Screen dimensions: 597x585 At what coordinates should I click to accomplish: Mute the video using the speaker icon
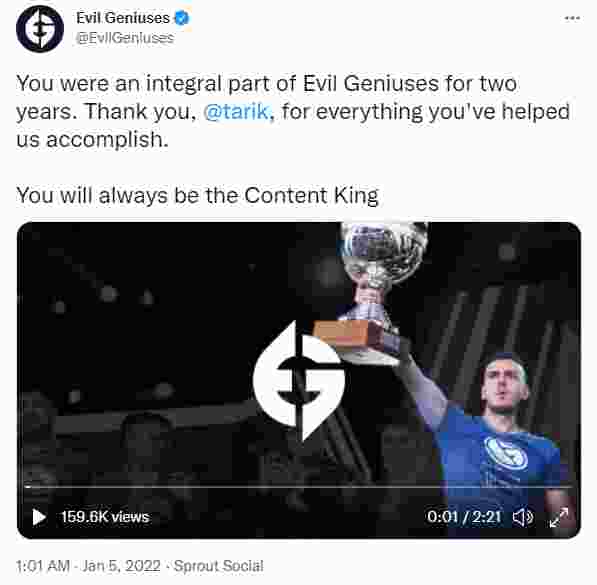(x=523, y=517)
